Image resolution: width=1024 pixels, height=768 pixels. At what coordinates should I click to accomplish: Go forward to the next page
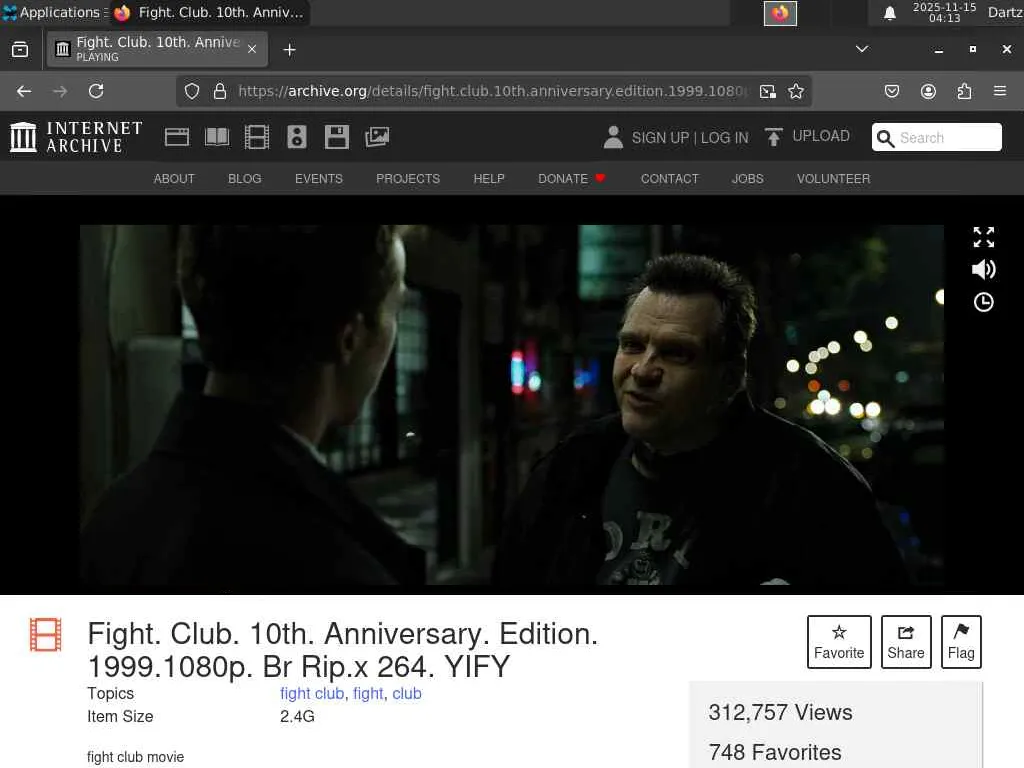[x=60, y=91]
